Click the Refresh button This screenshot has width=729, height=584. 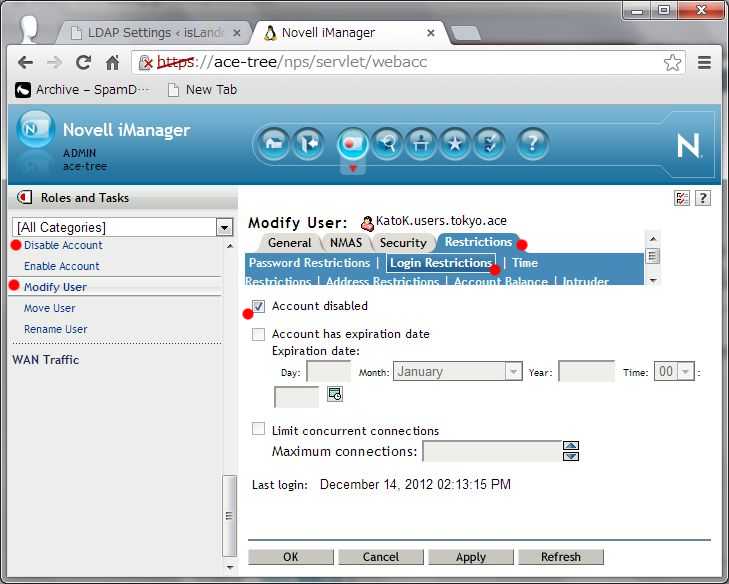click(561, 557)
